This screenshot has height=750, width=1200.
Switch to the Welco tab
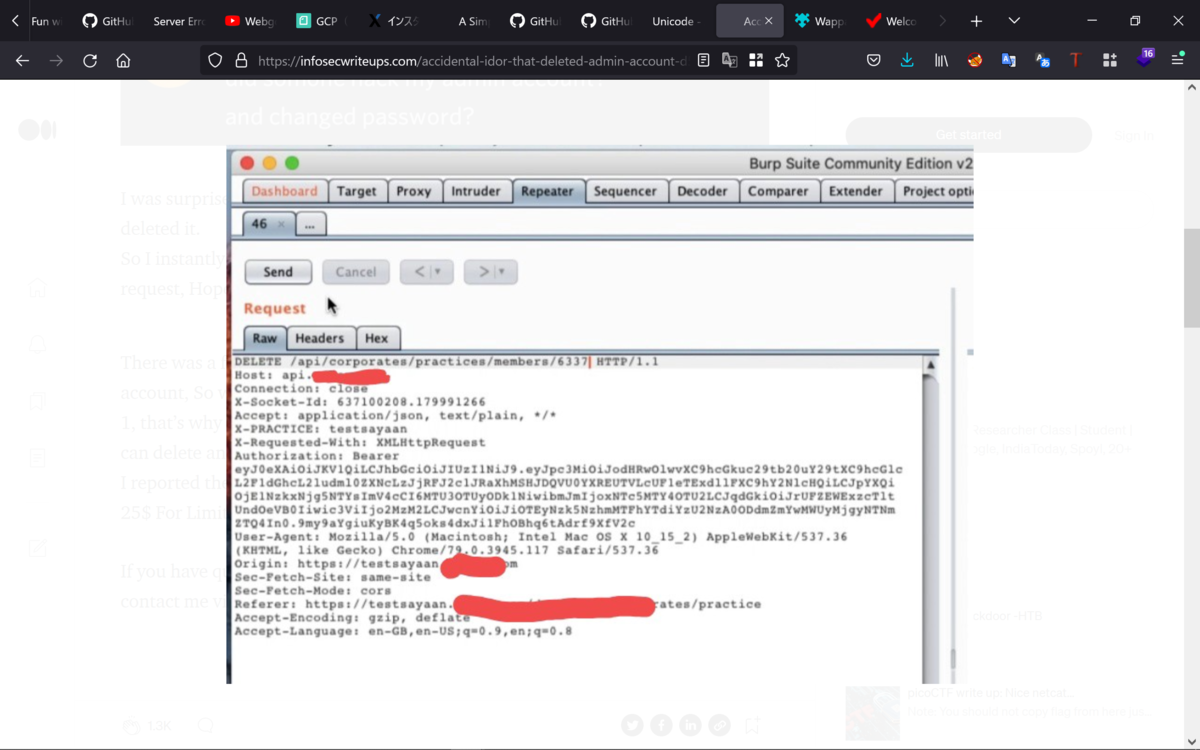click(891, 21)
